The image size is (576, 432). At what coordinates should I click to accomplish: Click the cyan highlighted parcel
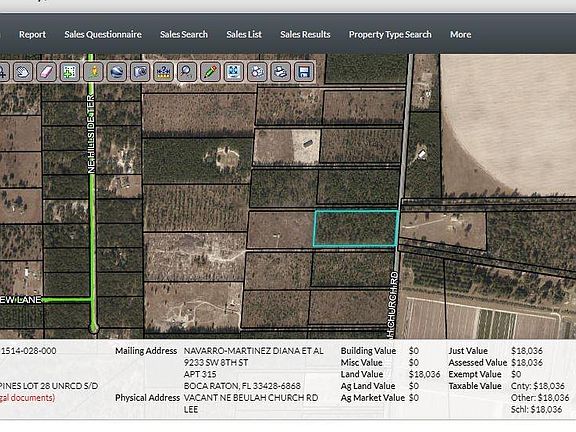click(x=356, y=228)
